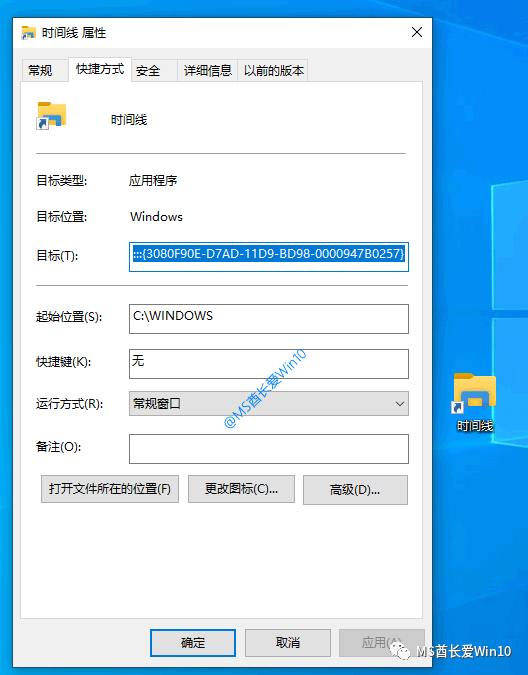Image resolution: width=528 pixels, height=675 pixels.
Task: Click the 起始位置(S) field with C:\WINDOWS
Action: pos(269,319)
